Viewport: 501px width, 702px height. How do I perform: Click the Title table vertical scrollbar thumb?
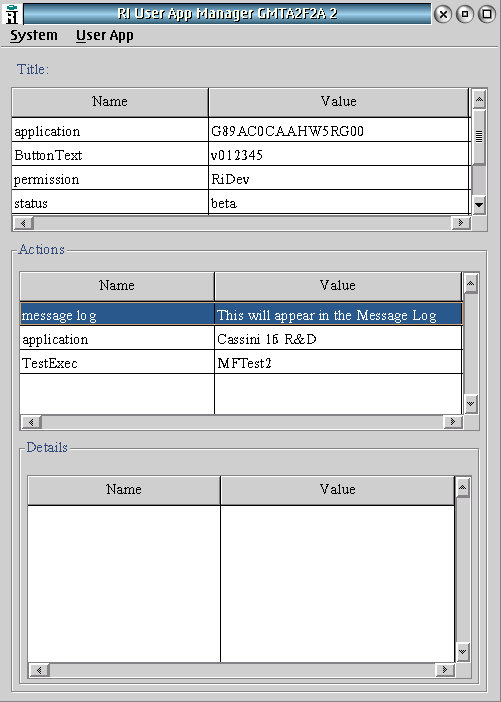click(x=479, y=137)
